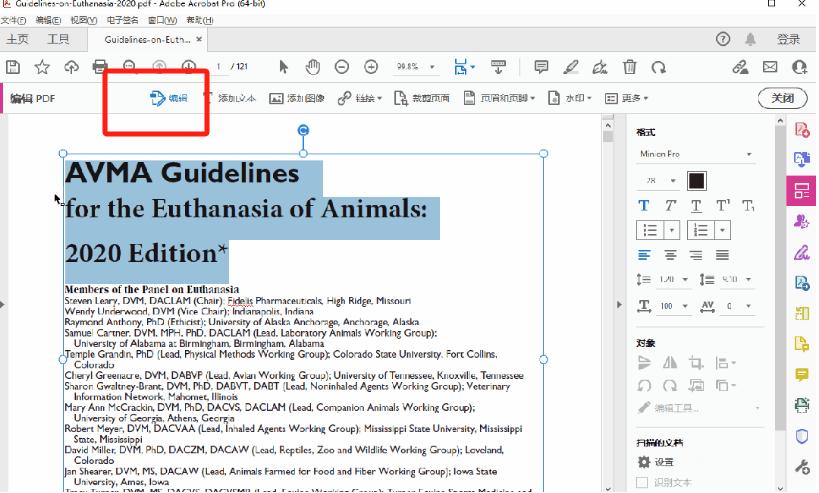
Task: Zoom out with minus circle icon
Action: (342, 67)
